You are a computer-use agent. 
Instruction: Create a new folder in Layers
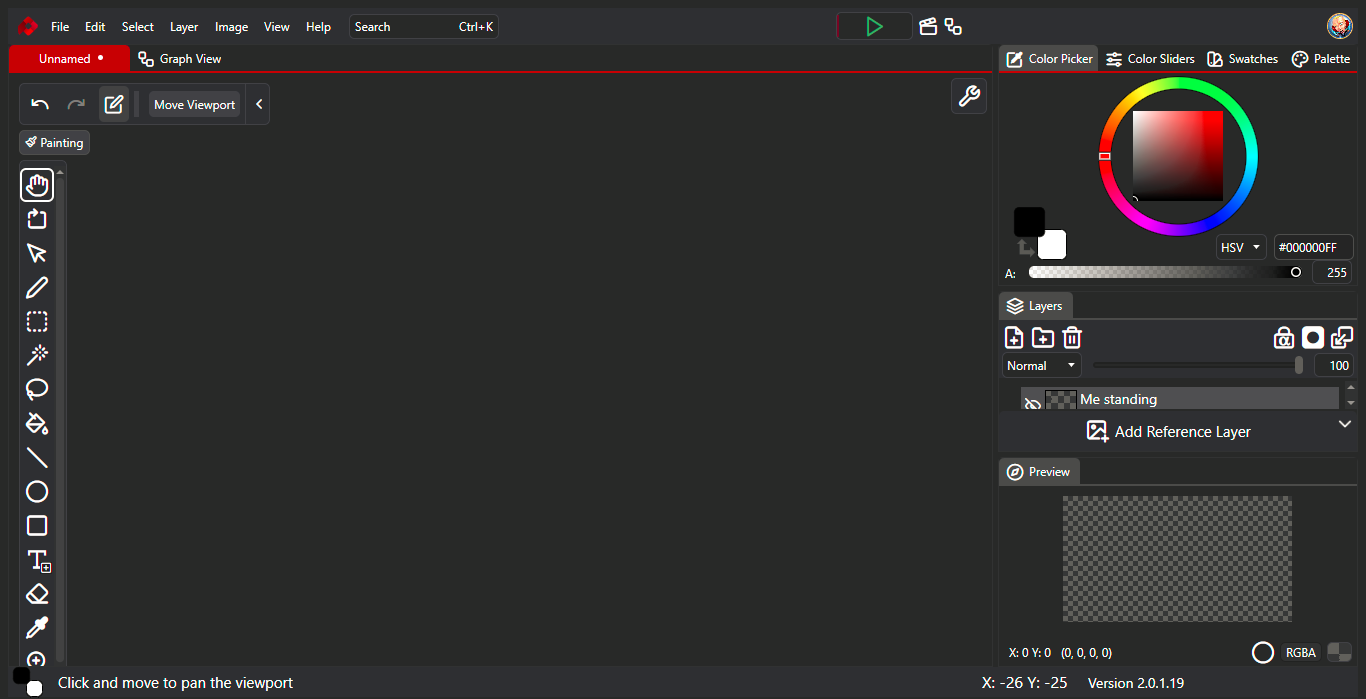tap(1043, 337)
